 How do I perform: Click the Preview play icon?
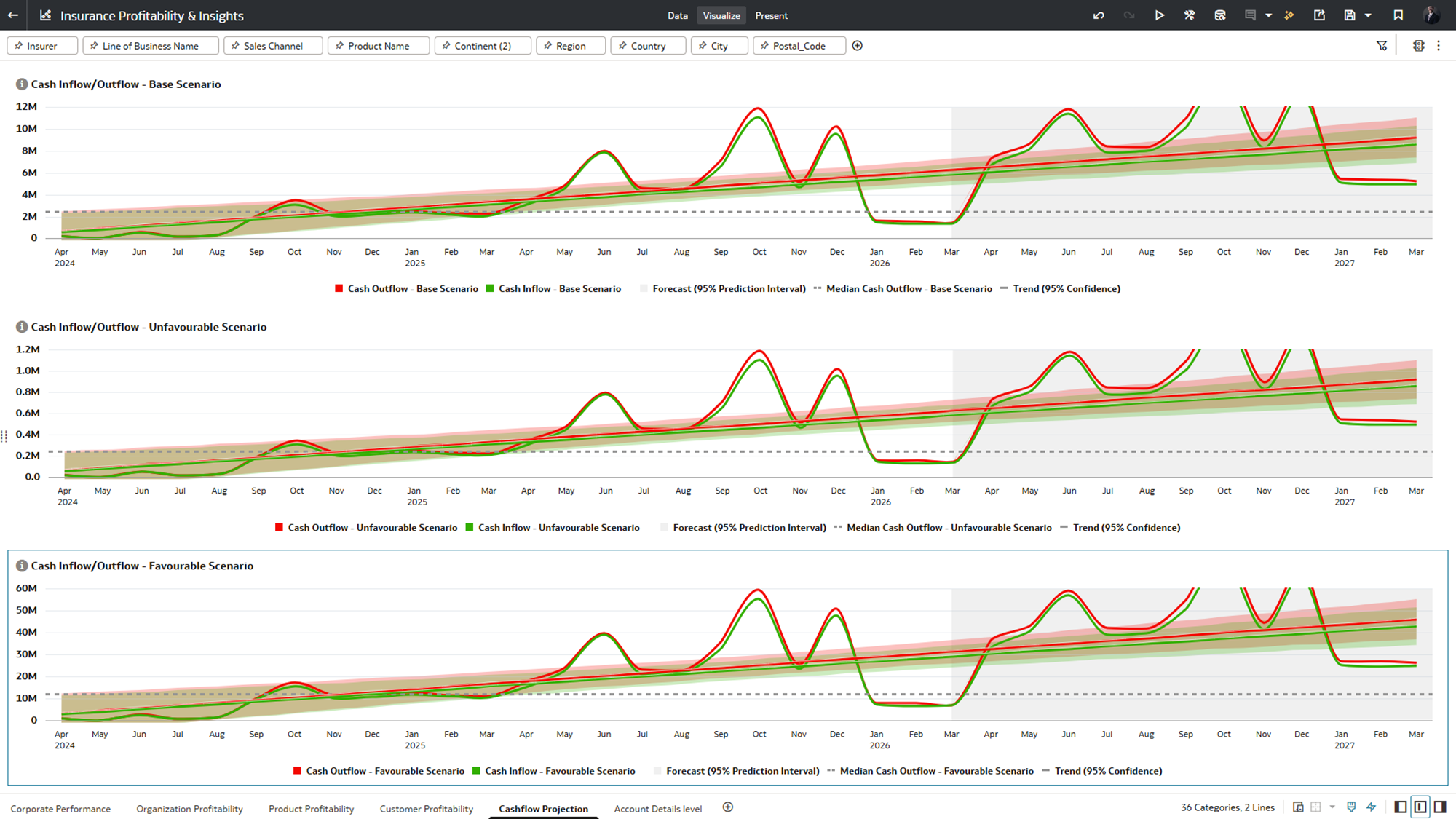click(1160, 15)
